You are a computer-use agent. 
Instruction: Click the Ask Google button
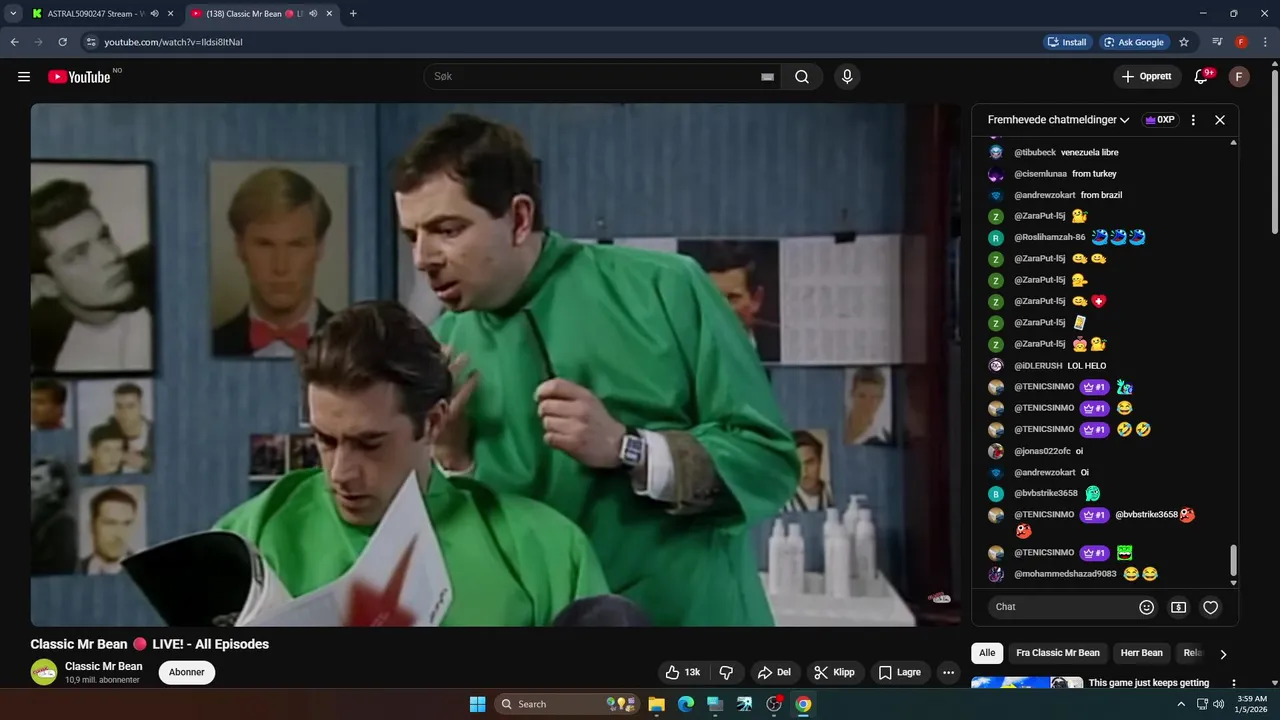1135,42
